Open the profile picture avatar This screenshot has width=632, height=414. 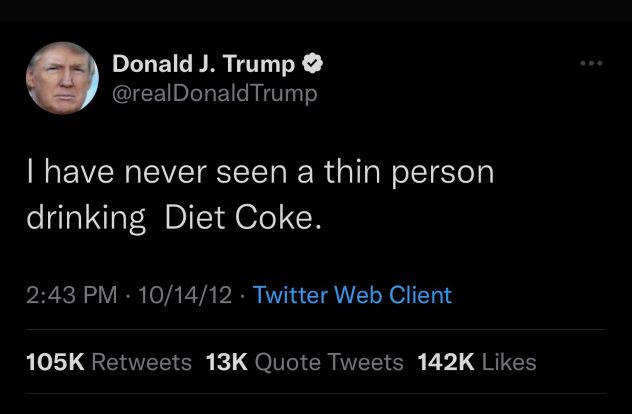[64, 80]
